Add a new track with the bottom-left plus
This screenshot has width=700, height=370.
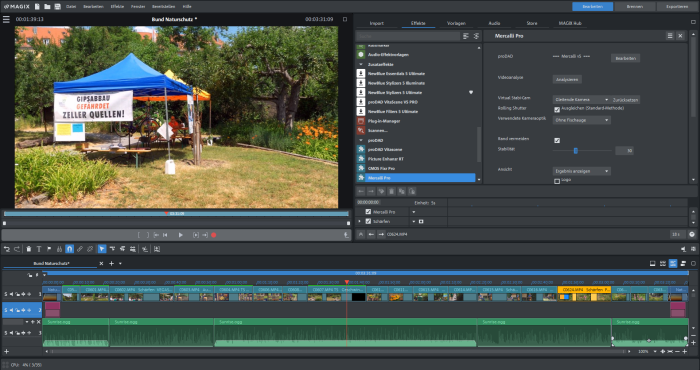point(6,352)
